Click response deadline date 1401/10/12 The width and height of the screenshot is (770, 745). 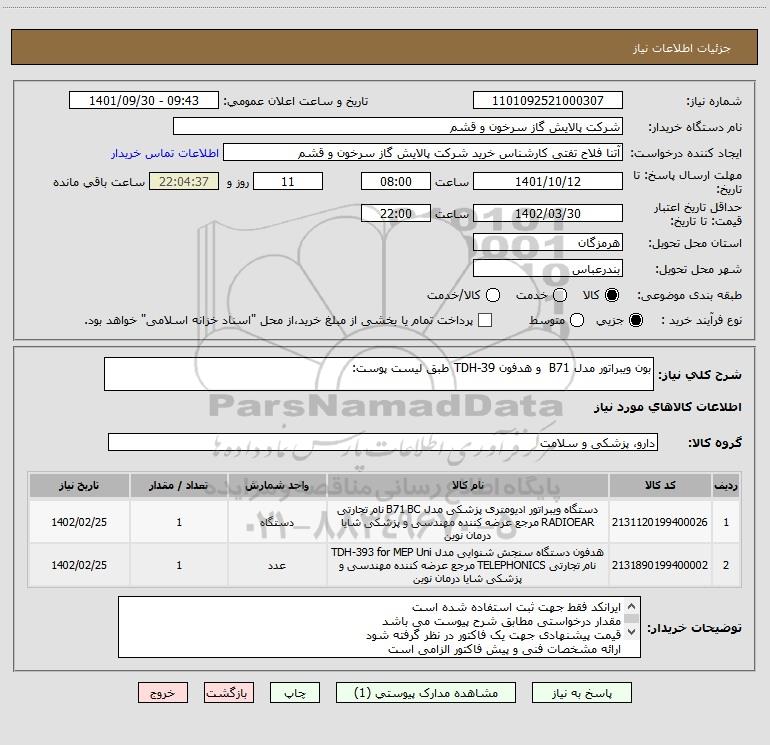[x=548, y=181]
